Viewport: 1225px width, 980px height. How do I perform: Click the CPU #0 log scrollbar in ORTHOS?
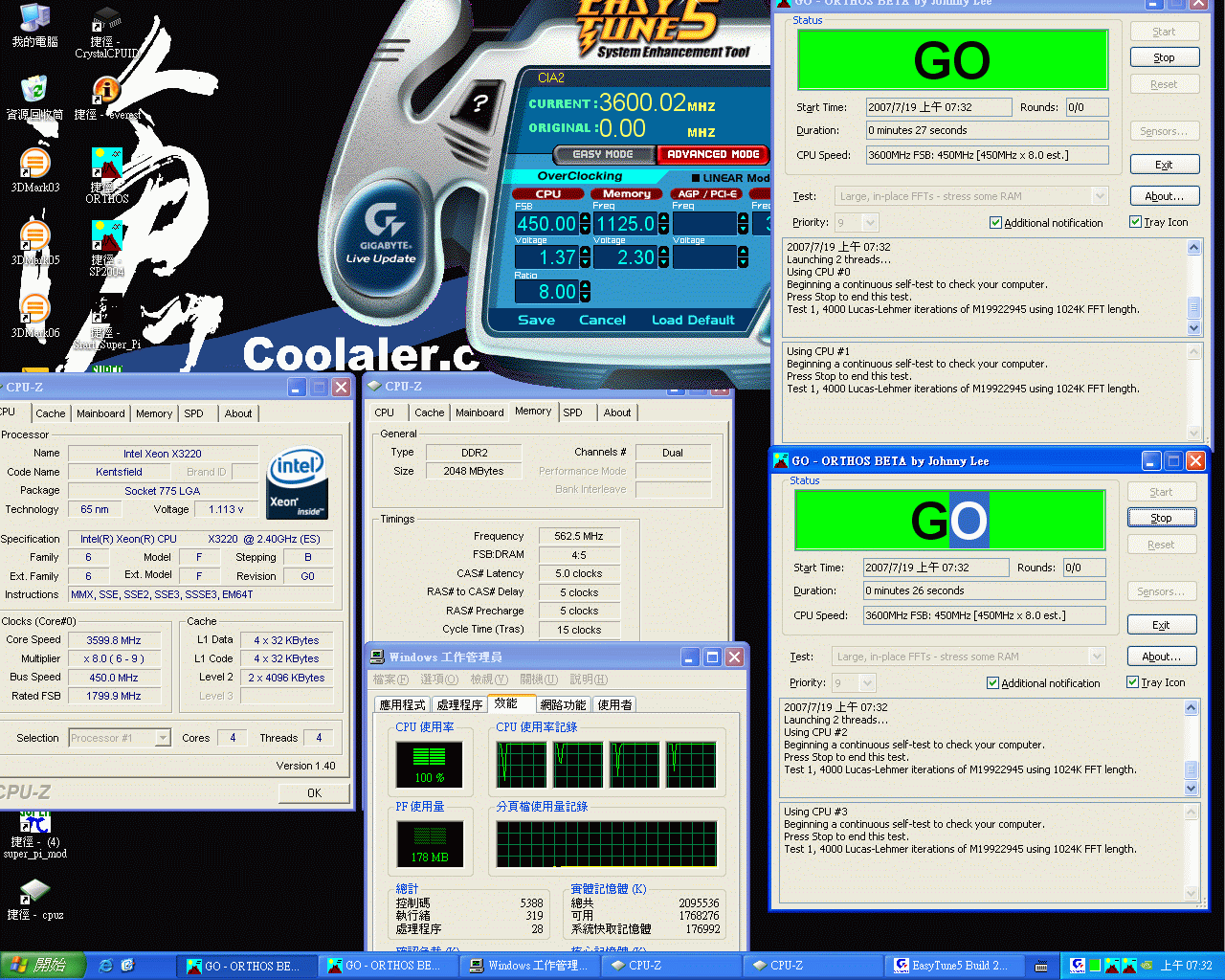coord(1193,287)
